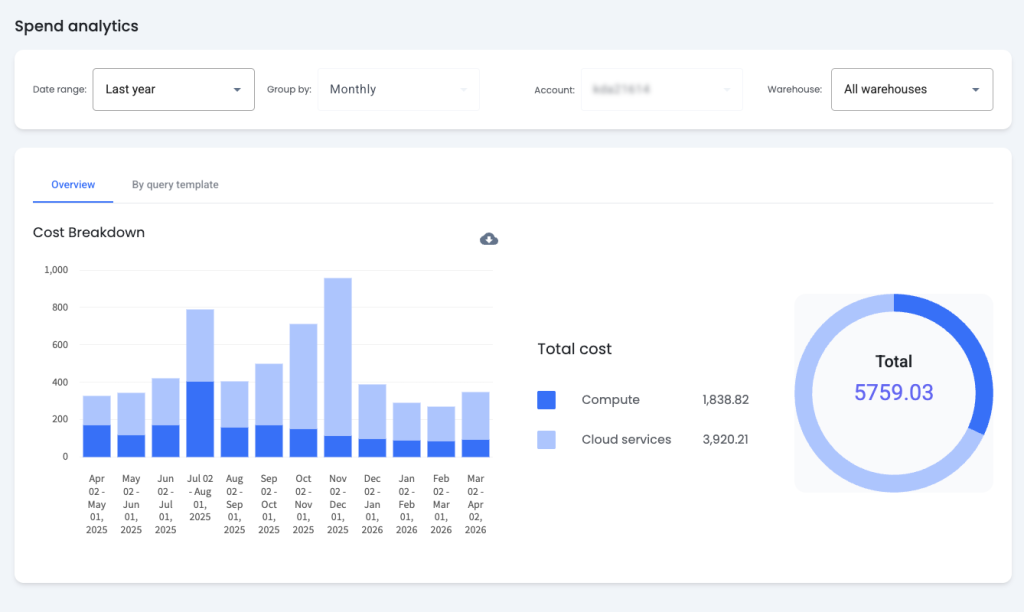Switch to the By query template tab
The height and width of the screenshot is (612, 1024).
(x=175, y=185)
